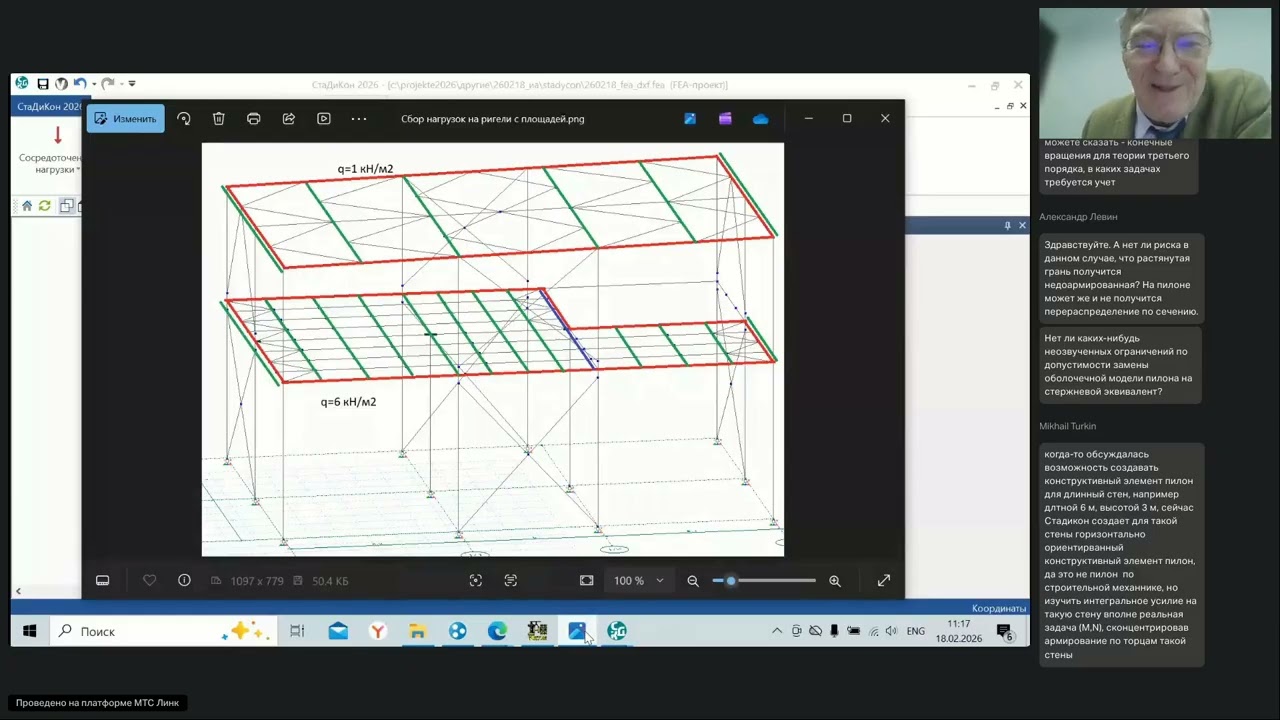Customize quick access toolbar dropdown in СтаДиКон
Viewport: 1280px width, 720px height.
click(132, 84)
